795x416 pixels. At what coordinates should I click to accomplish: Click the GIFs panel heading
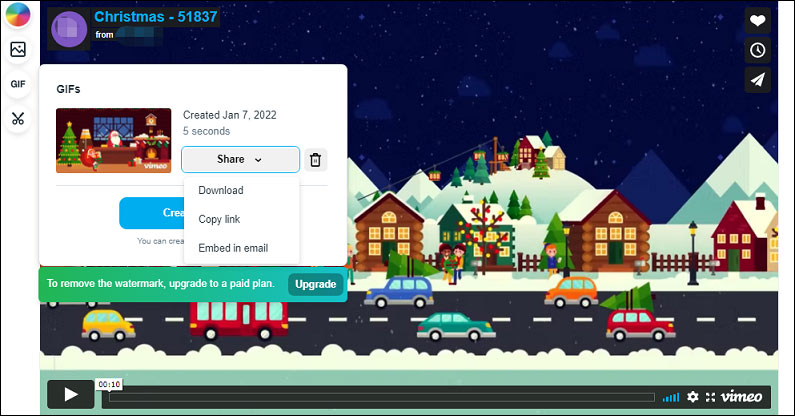68,89
